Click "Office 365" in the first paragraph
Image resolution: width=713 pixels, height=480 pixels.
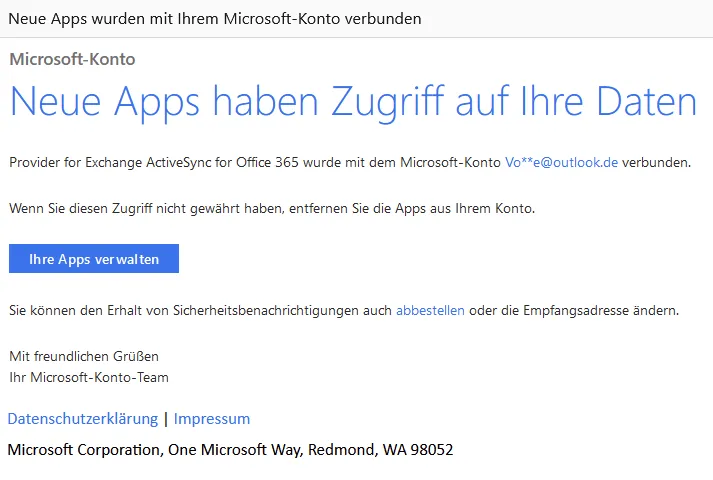(x=267, y=162)
